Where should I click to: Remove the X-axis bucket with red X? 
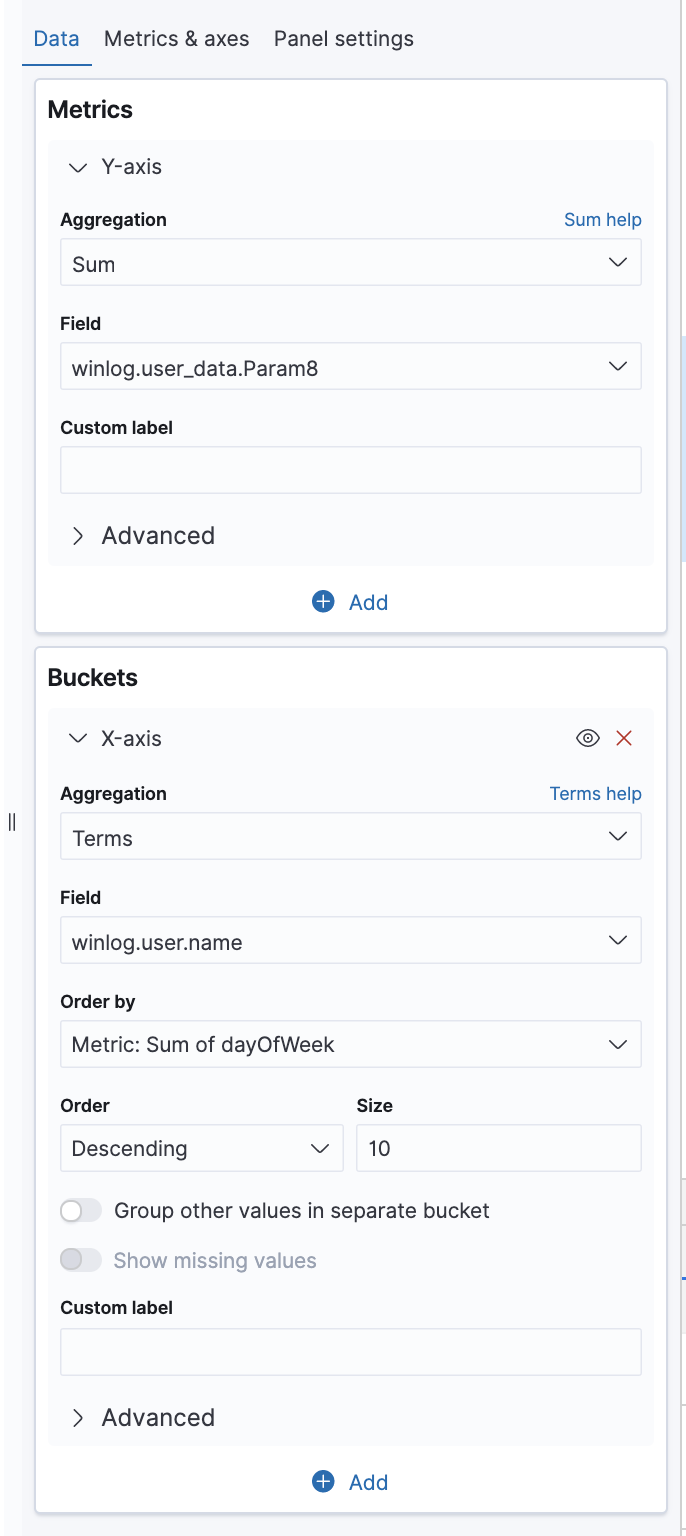tap(624, 738)
